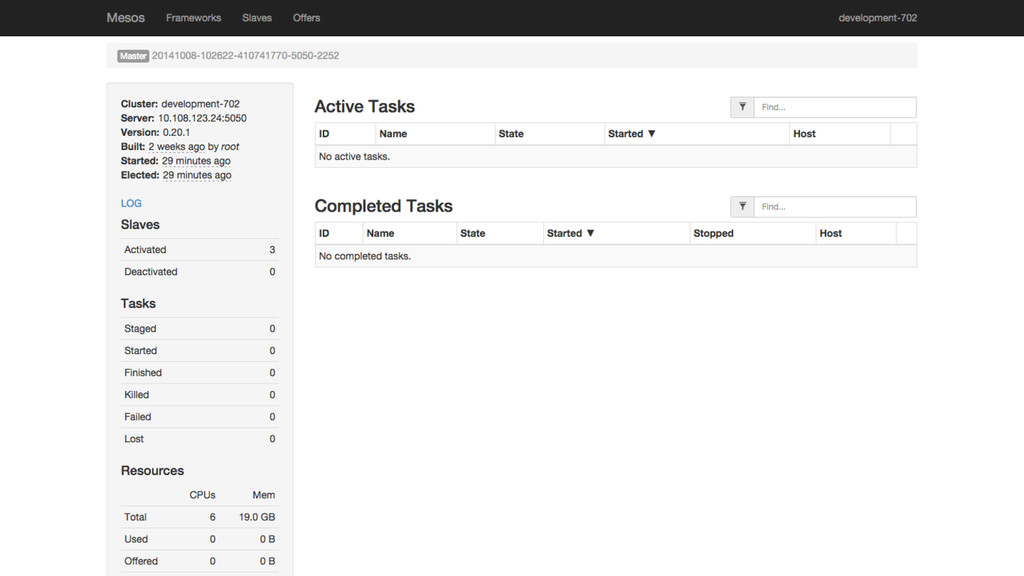Click the Used resources row
This screenshot has width=1024, height=576.
click(x=199, y=539)
